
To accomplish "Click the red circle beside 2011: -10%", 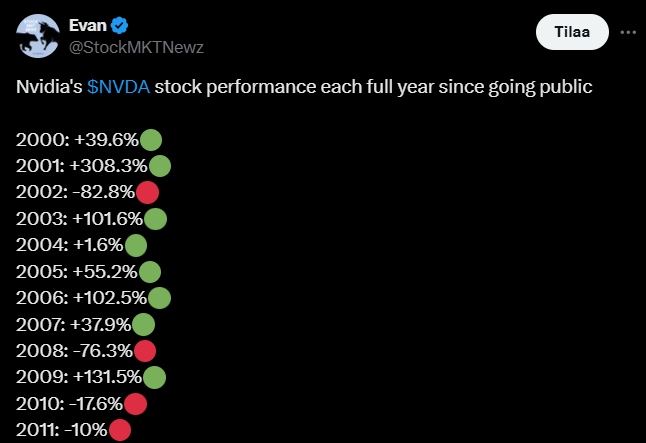I will (x=119, y=430).
